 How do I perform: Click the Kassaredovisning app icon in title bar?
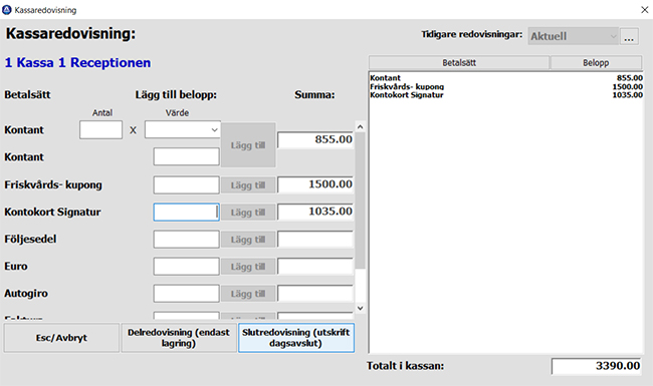7,10
